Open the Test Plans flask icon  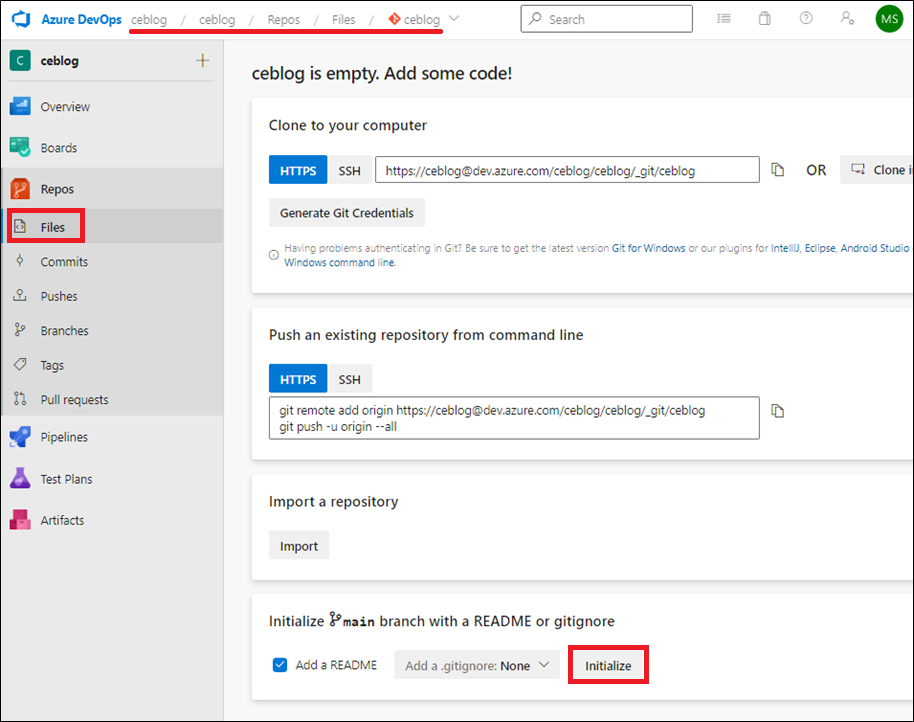coord(20,478)
